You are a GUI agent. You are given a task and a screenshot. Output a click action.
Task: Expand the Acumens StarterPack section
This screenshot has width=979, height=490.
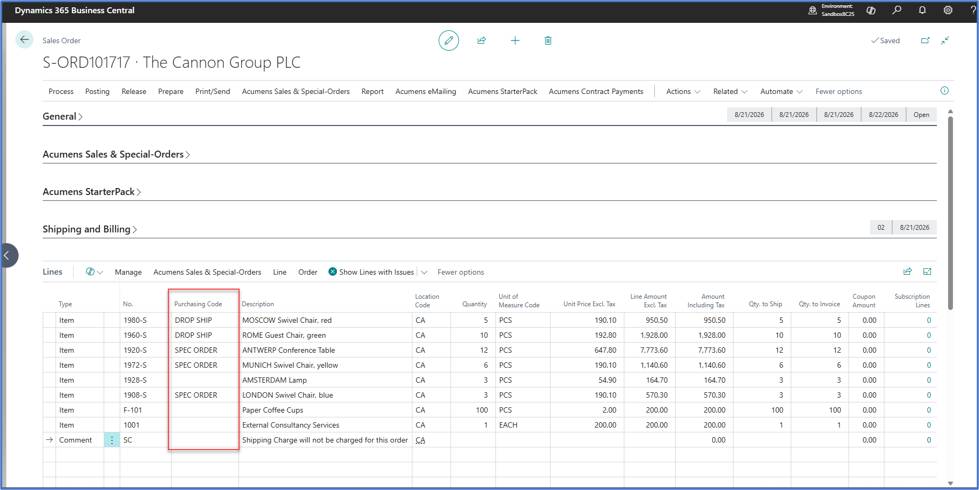pyautogui.click(x=92, y=192)
